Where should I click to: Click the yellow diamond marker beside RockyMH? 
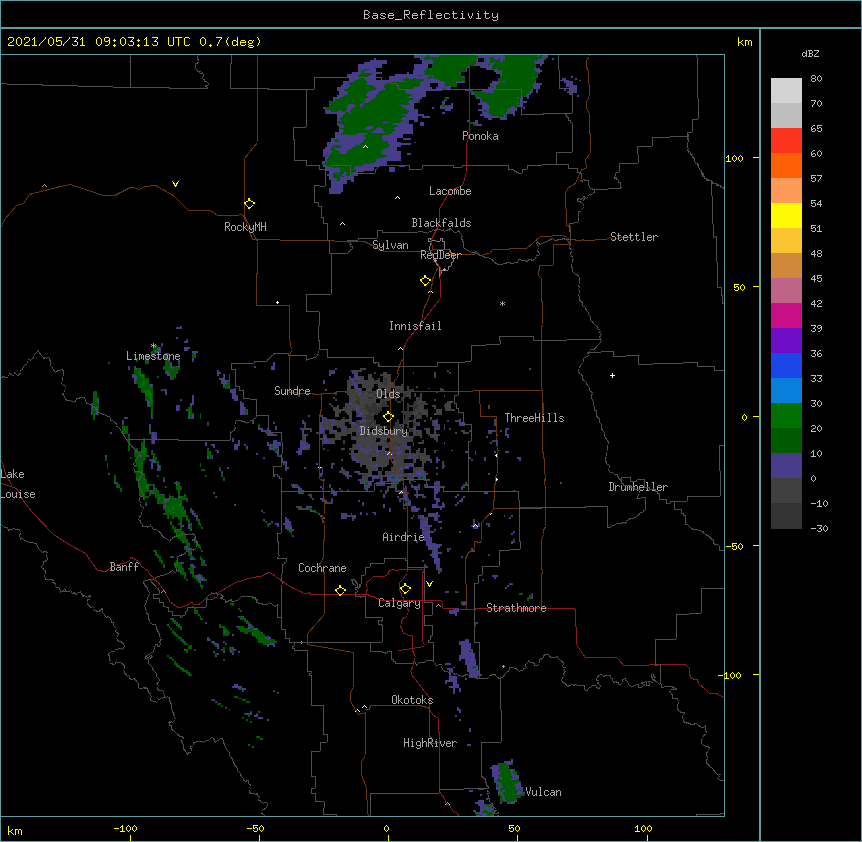point(249,203)
